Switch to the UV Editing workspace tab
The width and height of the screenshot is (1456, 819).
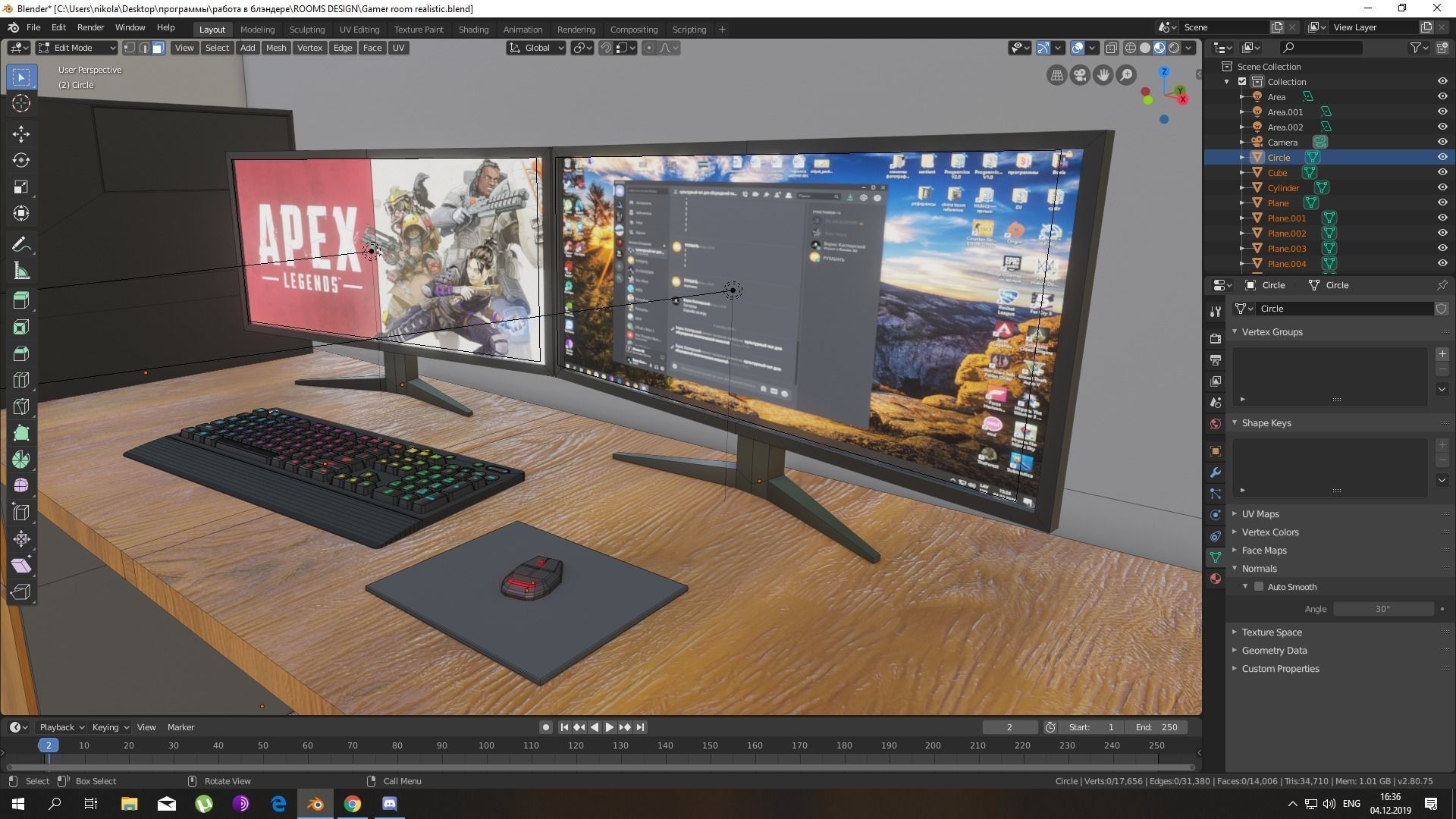(359, 29)
